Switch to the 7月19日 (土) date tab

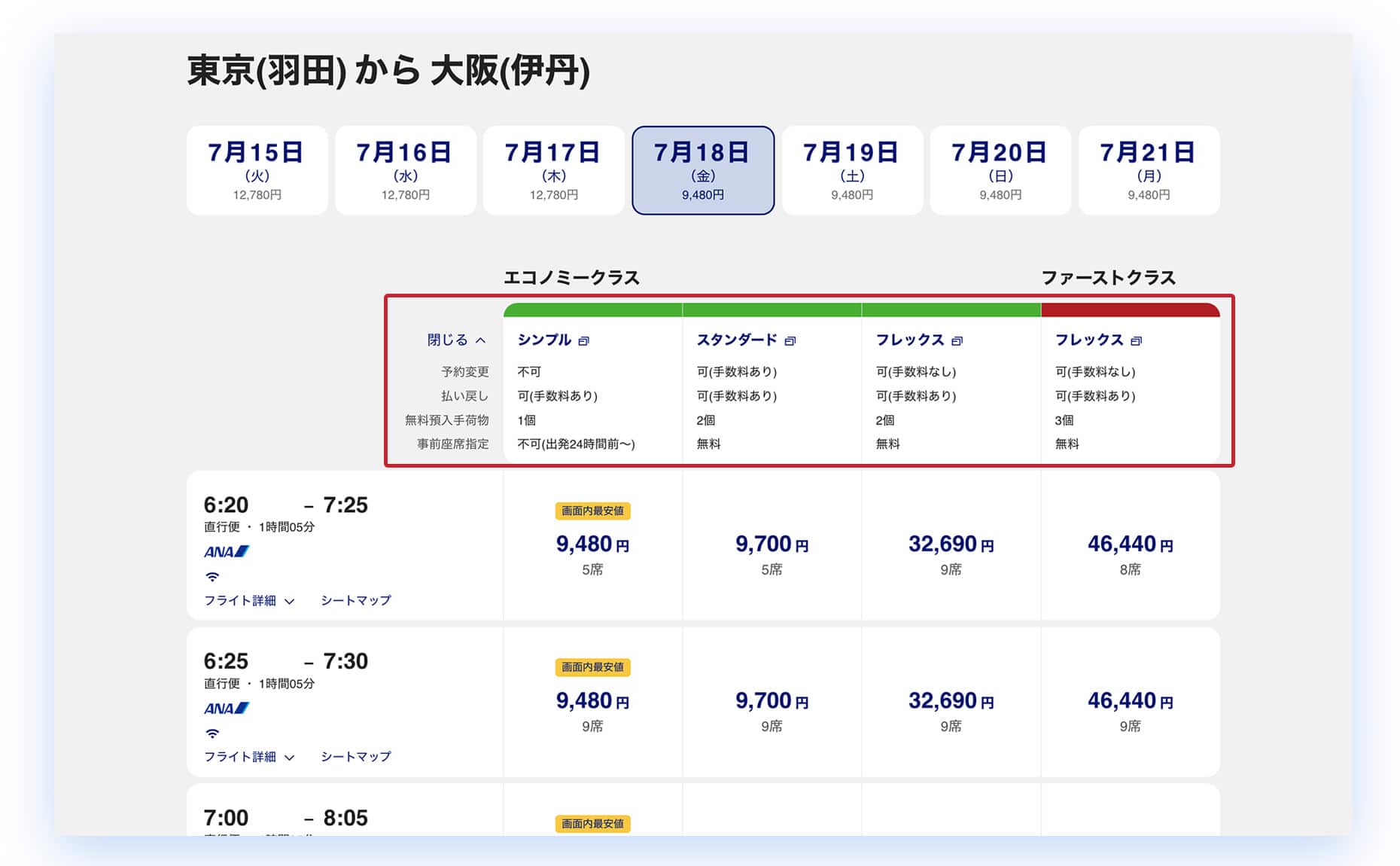point(851,170)
